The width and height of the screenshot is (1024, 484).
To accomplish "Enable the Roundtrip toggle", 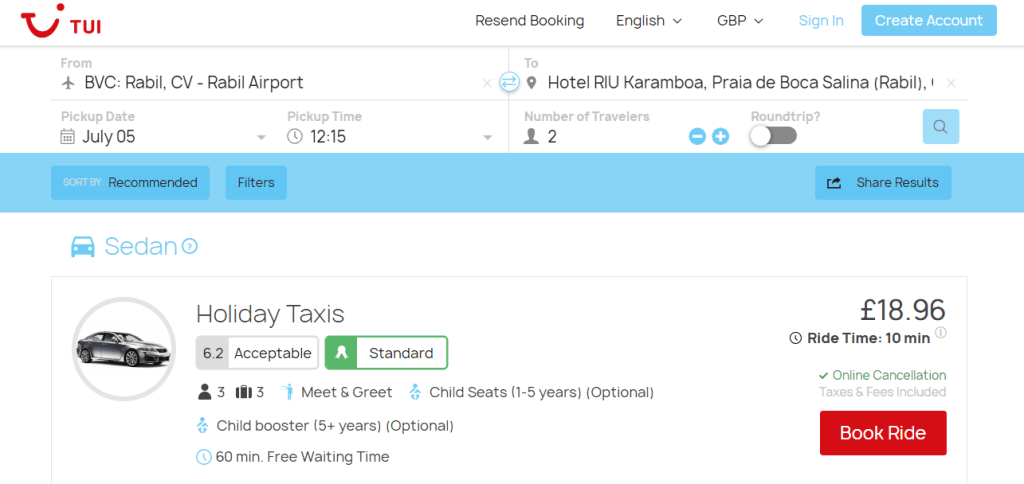I will 773,136.
